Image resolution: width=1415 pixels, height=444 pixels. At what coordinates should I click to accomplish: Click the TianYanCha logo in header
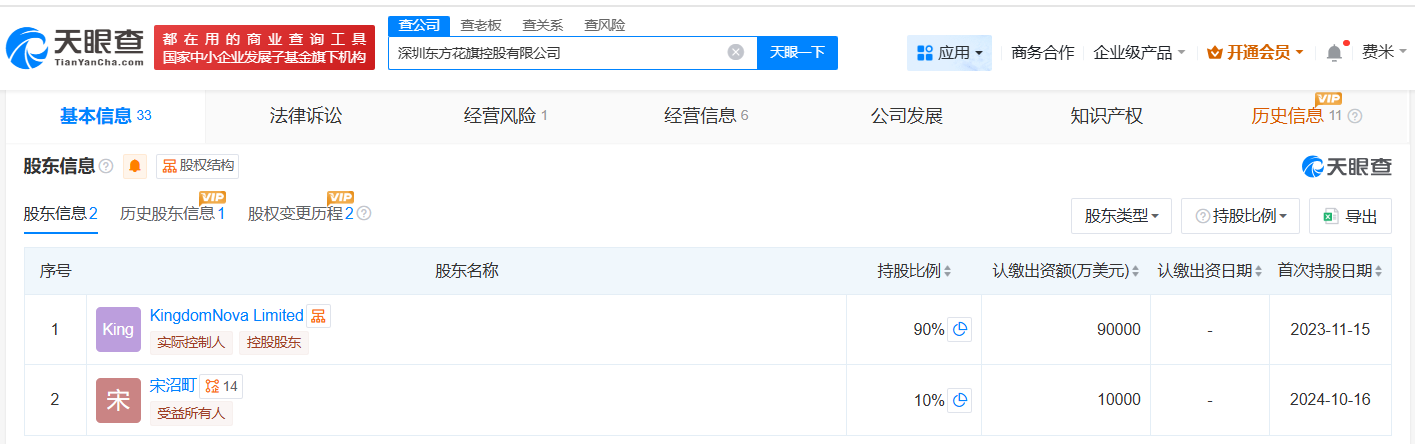[x=76, y=48]
